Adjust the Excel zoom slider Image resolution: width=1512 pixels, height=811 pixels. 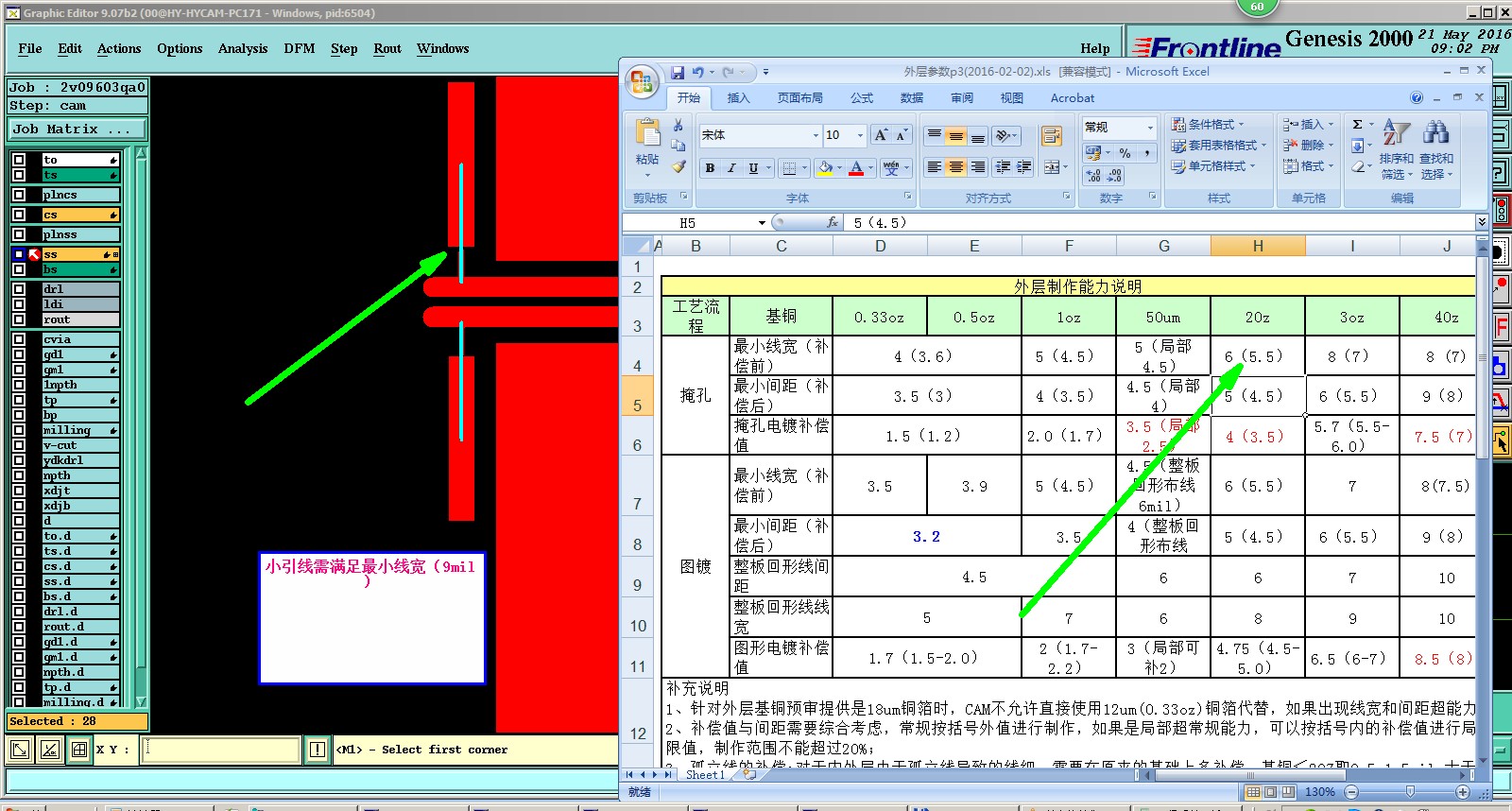(x=1410, y=791)
